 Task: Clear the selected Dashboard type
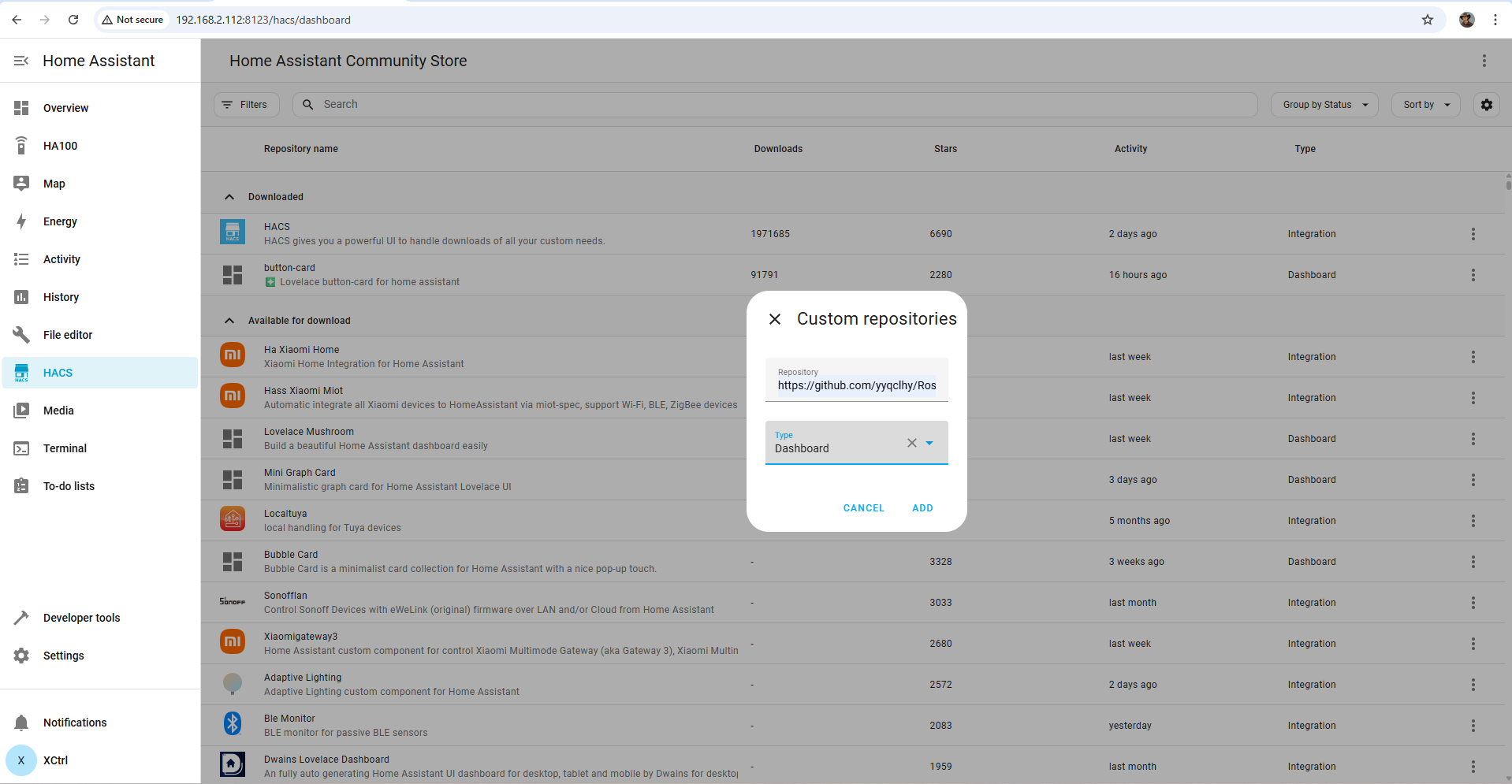tap(911, 443)
